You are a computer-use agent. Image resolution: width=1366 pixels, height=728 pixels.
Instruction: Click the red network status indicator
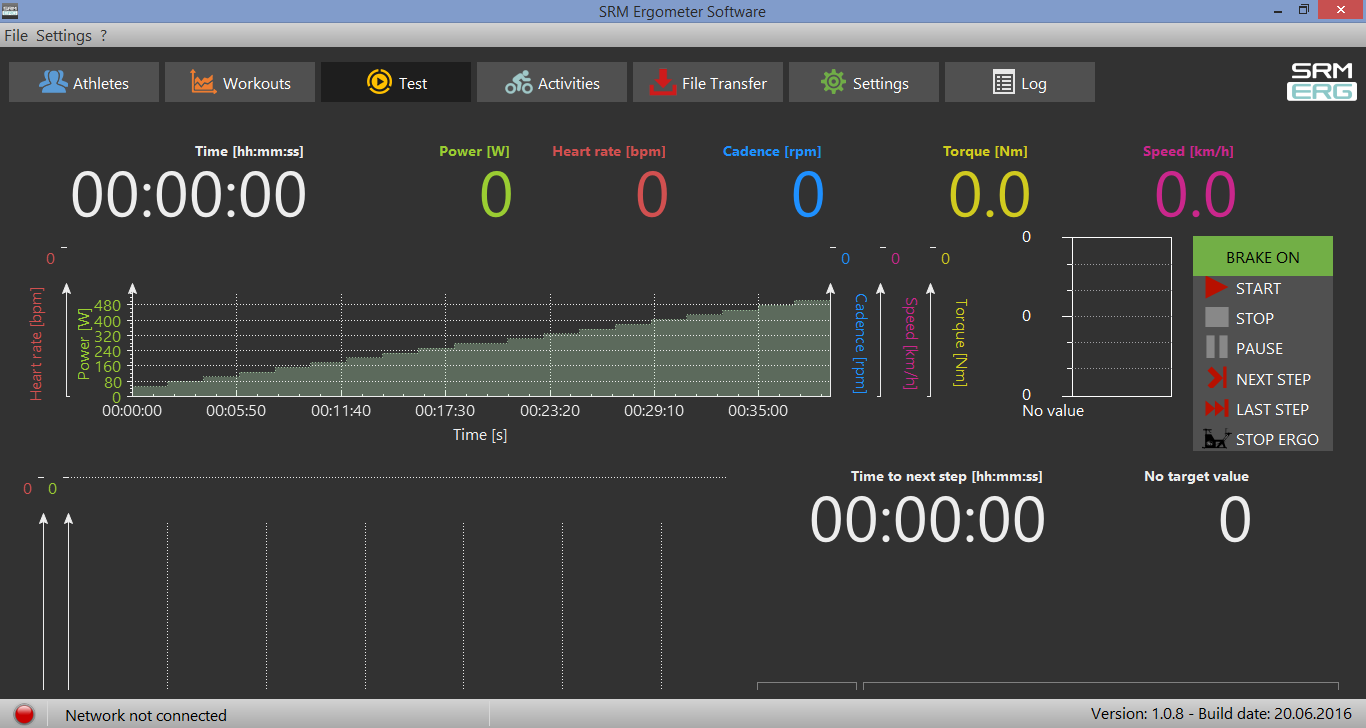[25, 714]
